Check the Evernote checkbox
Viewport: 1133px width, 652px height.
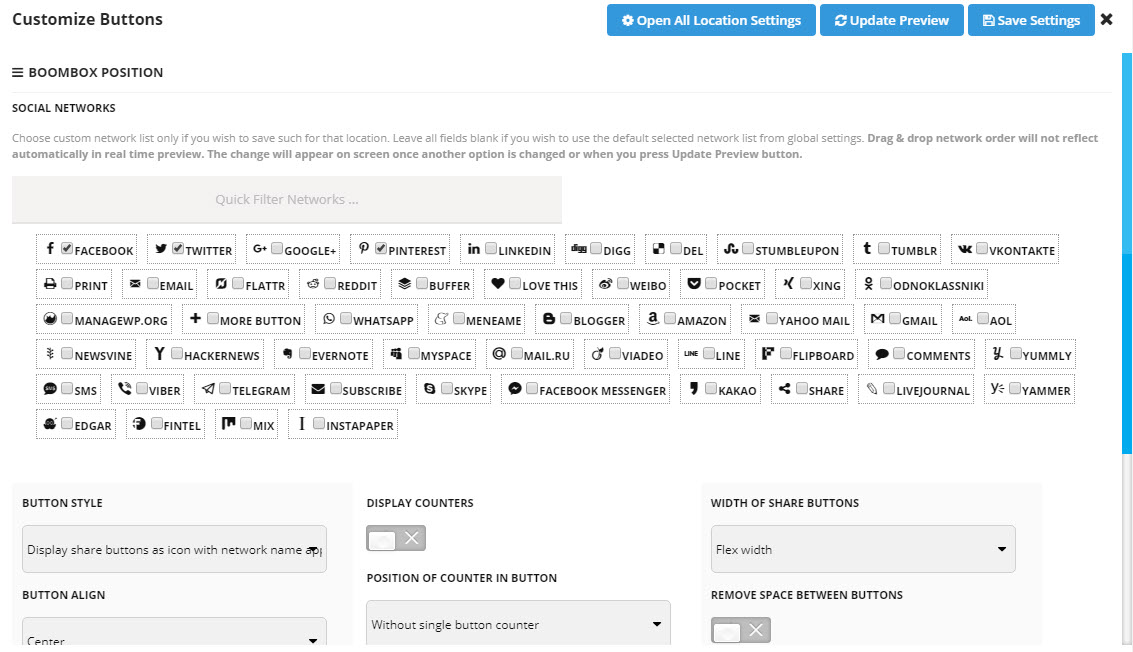(x=305, y=353)
